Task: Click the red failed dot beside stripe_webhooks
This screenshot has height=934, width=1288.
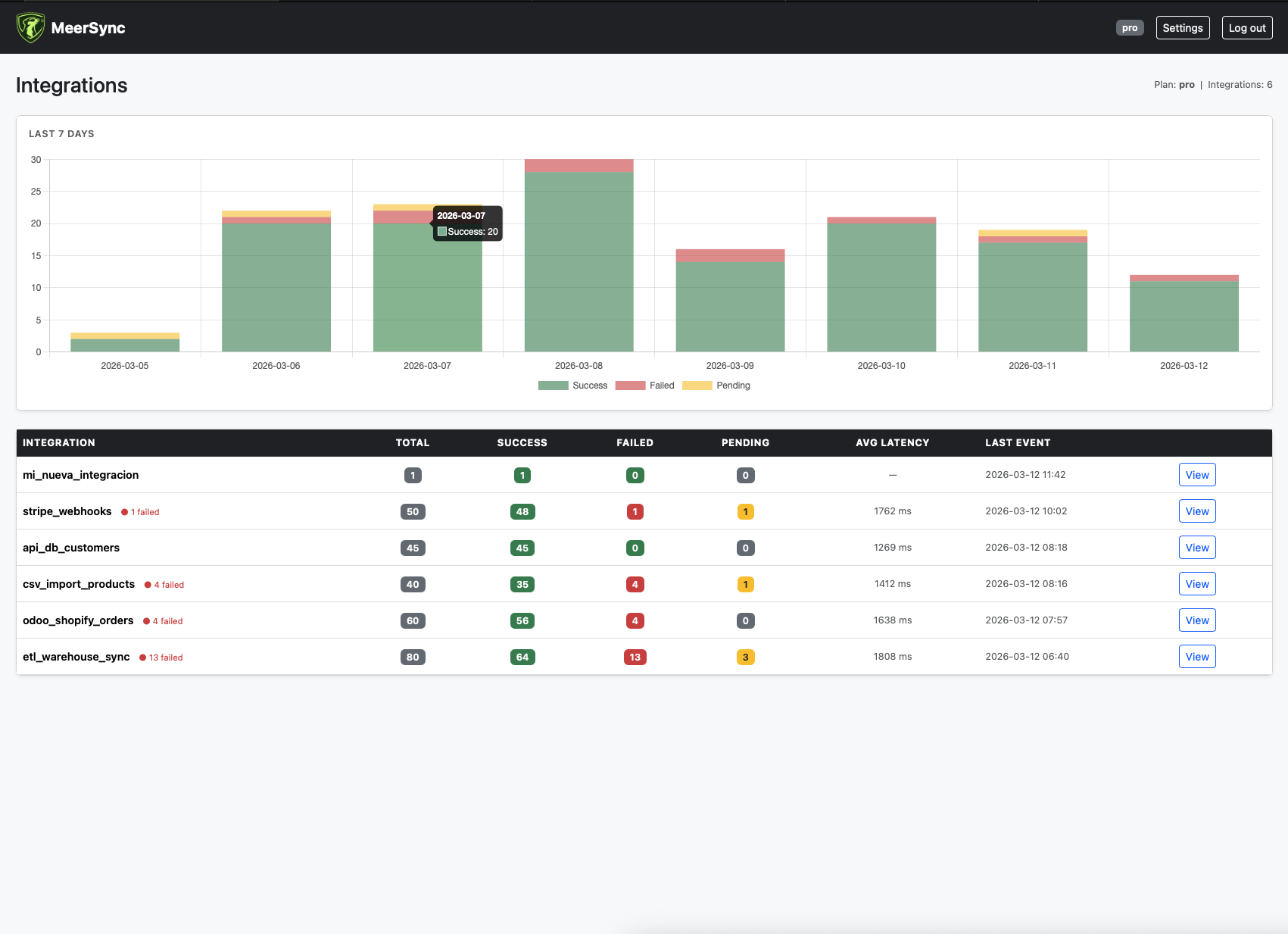Action: (125, 511)
